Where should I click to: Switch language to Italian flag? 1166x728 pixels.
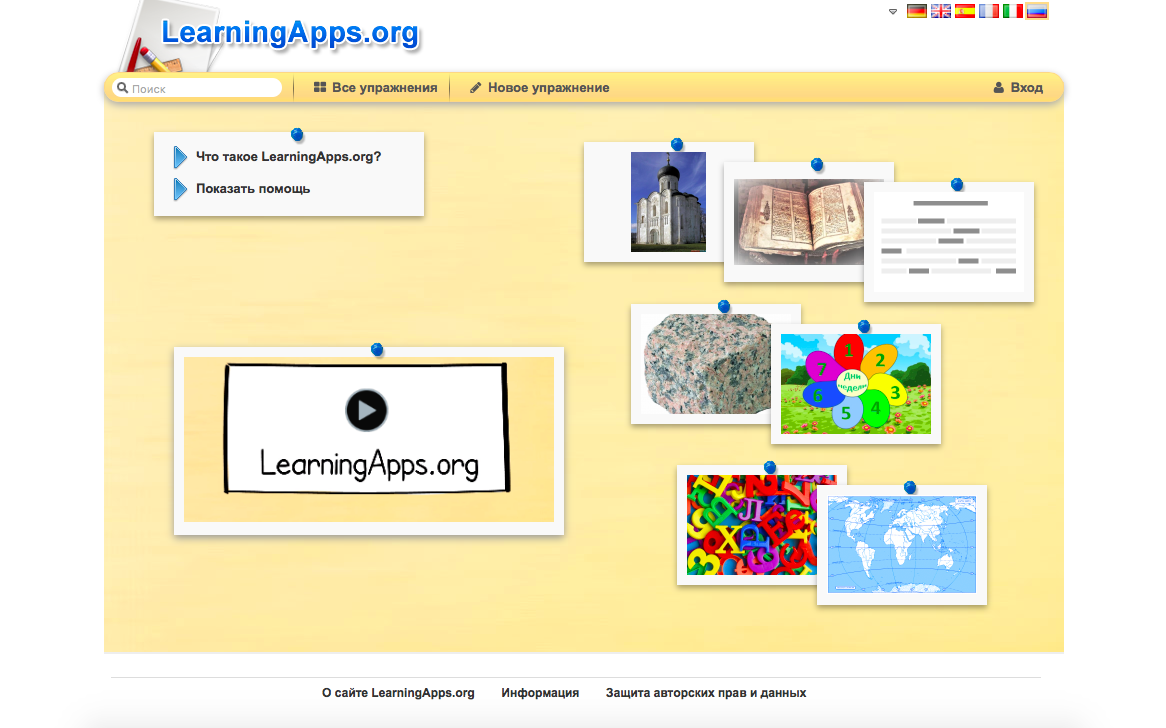pyautogui.click(x=1012, y=11)
